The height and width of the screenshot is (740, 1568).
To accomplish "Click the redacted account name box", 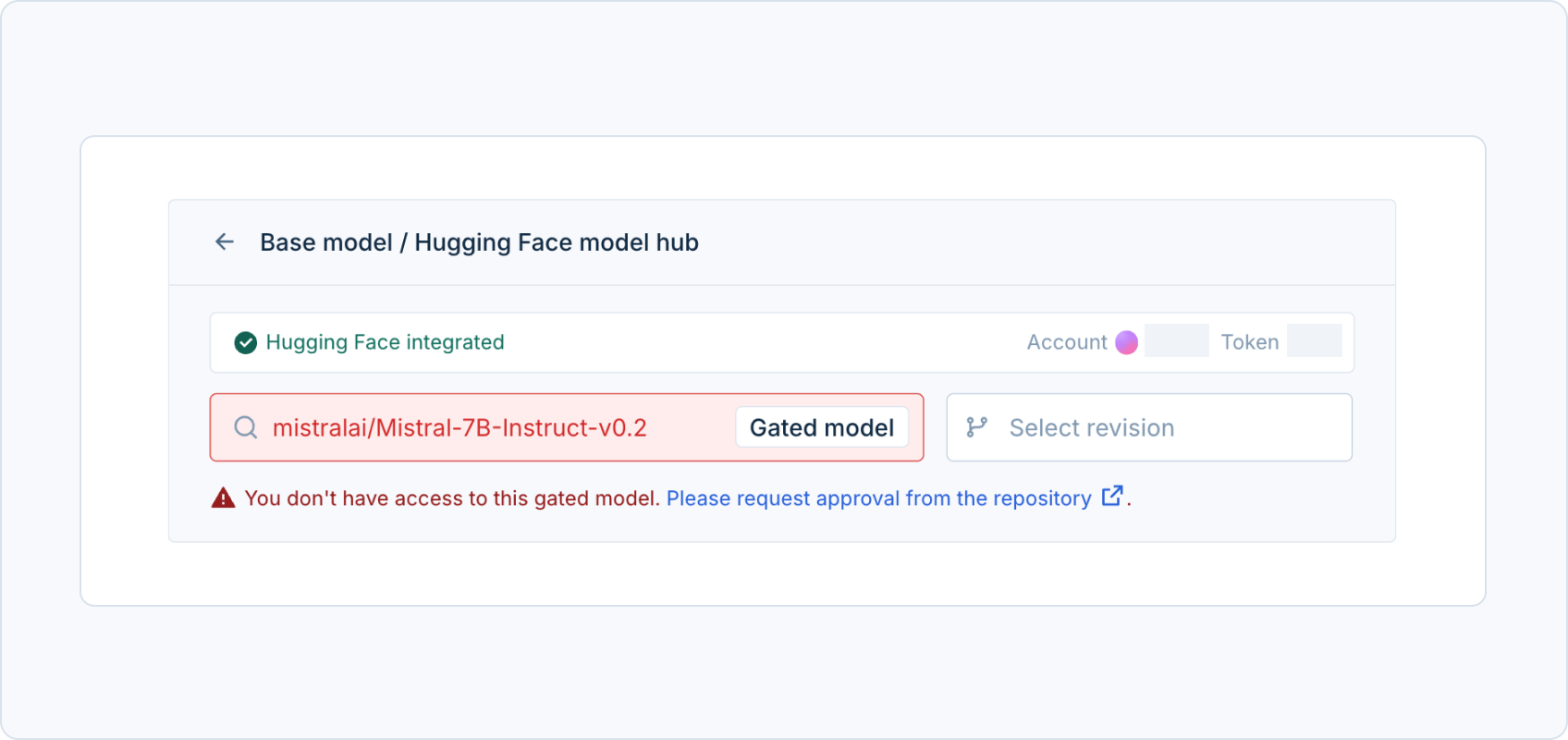I will (x=1177, y=340).
